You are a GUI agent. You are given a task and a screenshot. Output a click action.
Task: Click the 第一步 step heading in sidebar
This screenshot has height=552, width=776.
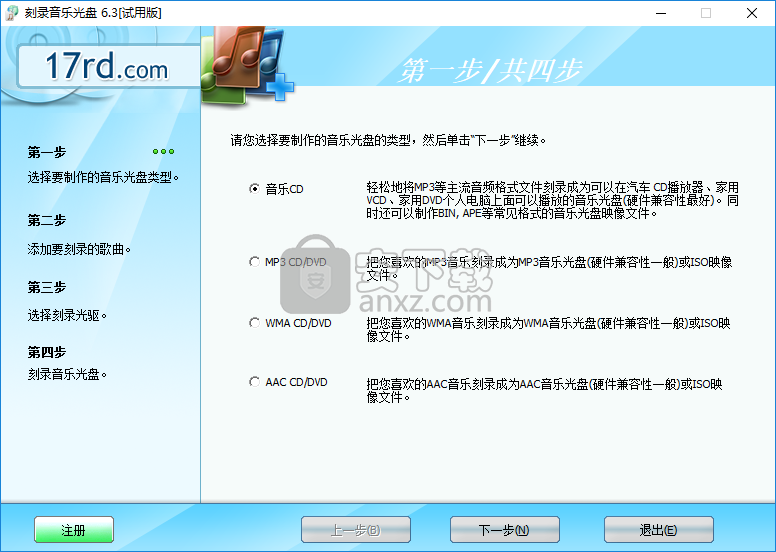47,152
